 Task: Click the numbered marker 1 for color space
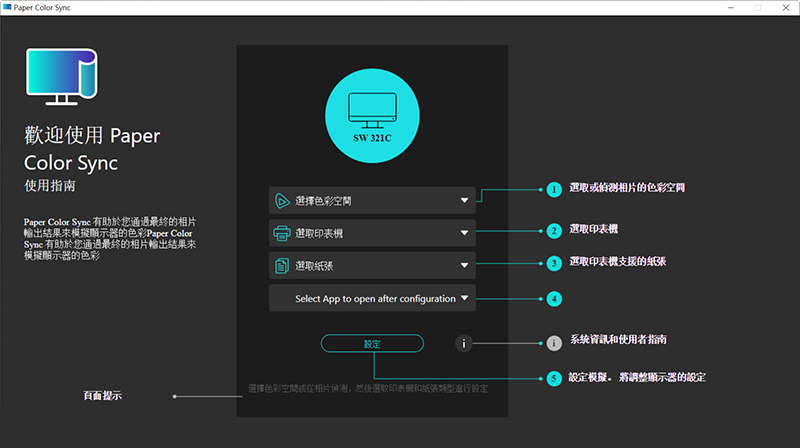pyautogui.click(x=554, y=188)
